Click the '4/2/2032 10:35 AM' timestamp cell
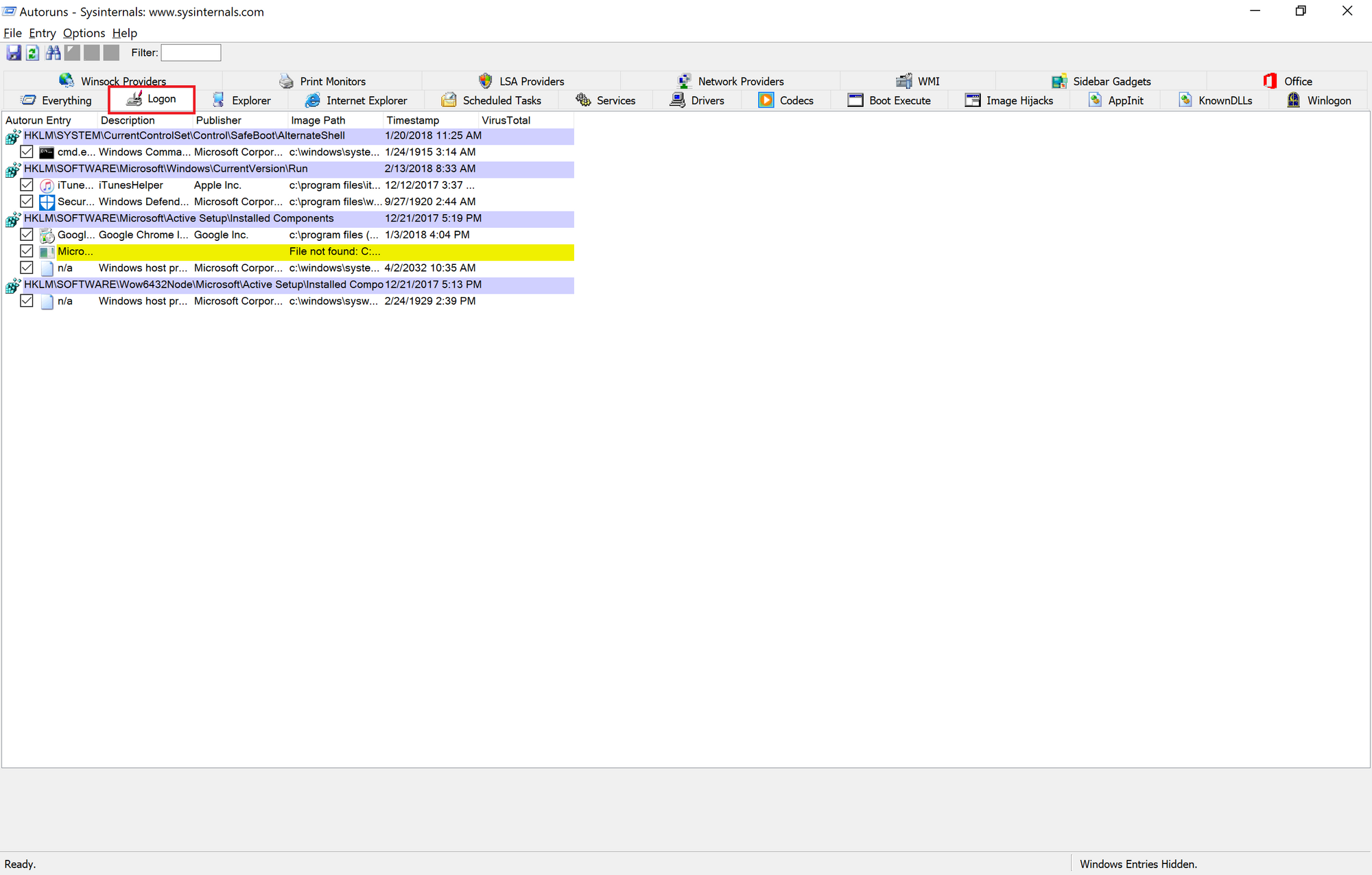This screenshot has height=875, width=1372. pyautogui.click(x=430, y=268)
